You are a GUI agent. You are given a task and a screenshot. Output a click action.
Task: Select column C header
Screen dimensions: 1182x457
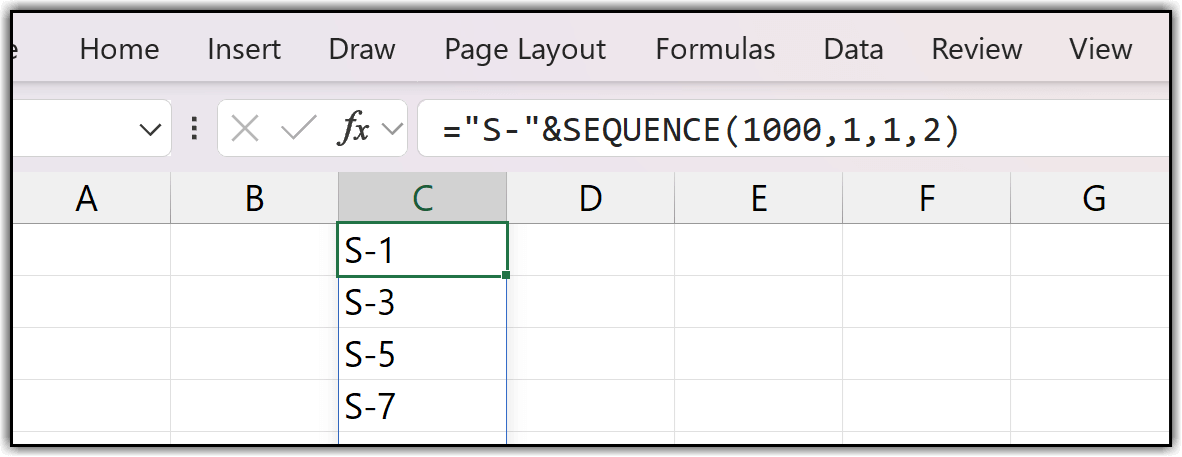(x=422, y=199)
